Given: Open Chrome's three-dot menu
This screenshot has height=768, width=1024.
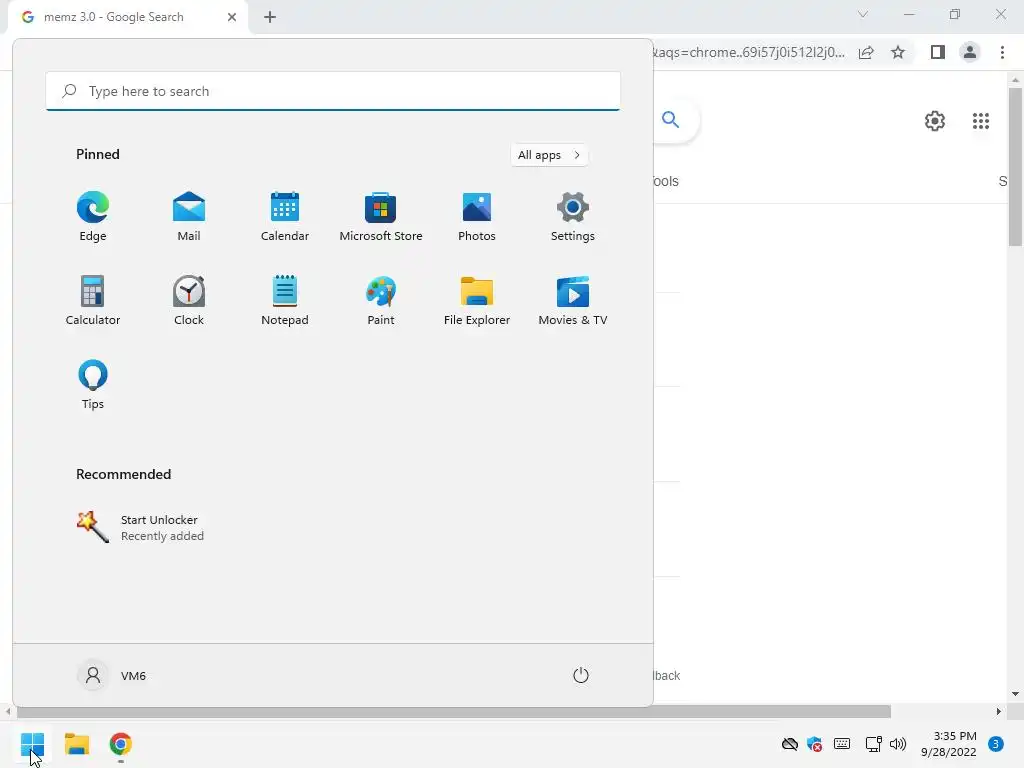Looking at the screenshot, I should click(1002, 52).
